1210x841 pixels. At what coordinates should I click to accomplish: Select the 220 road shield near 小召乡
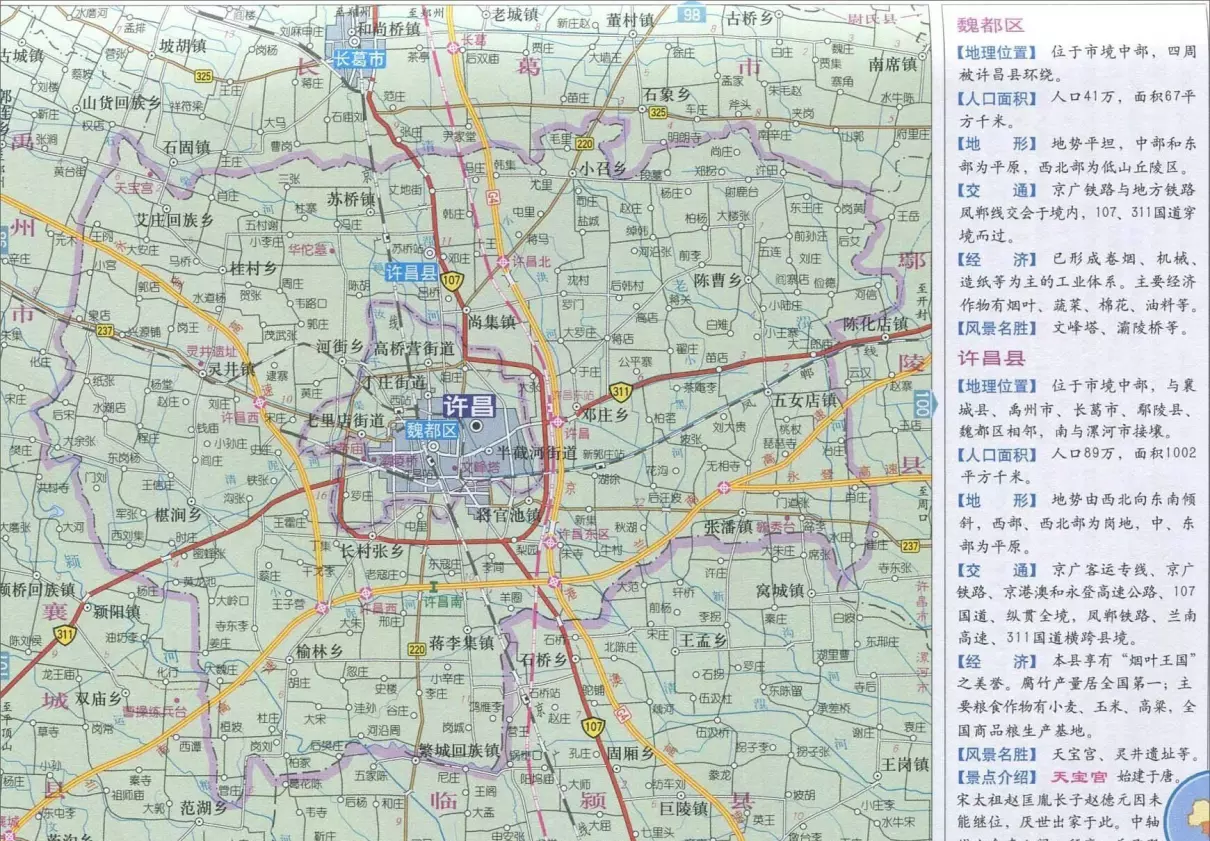point(584,144)
